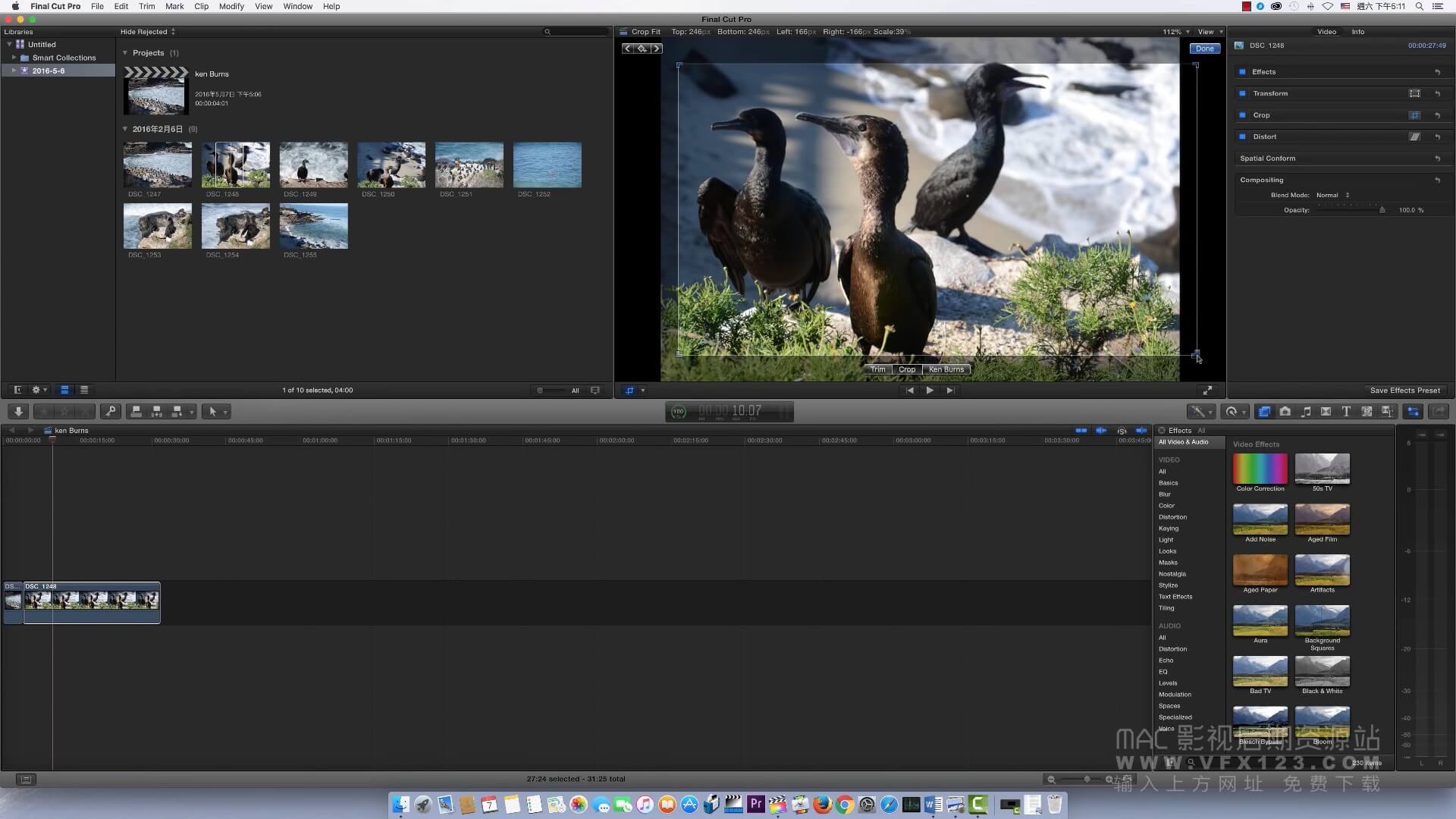Open the Generators browser icon
Screen dimensions: 1456x819
coord(1367,412)
